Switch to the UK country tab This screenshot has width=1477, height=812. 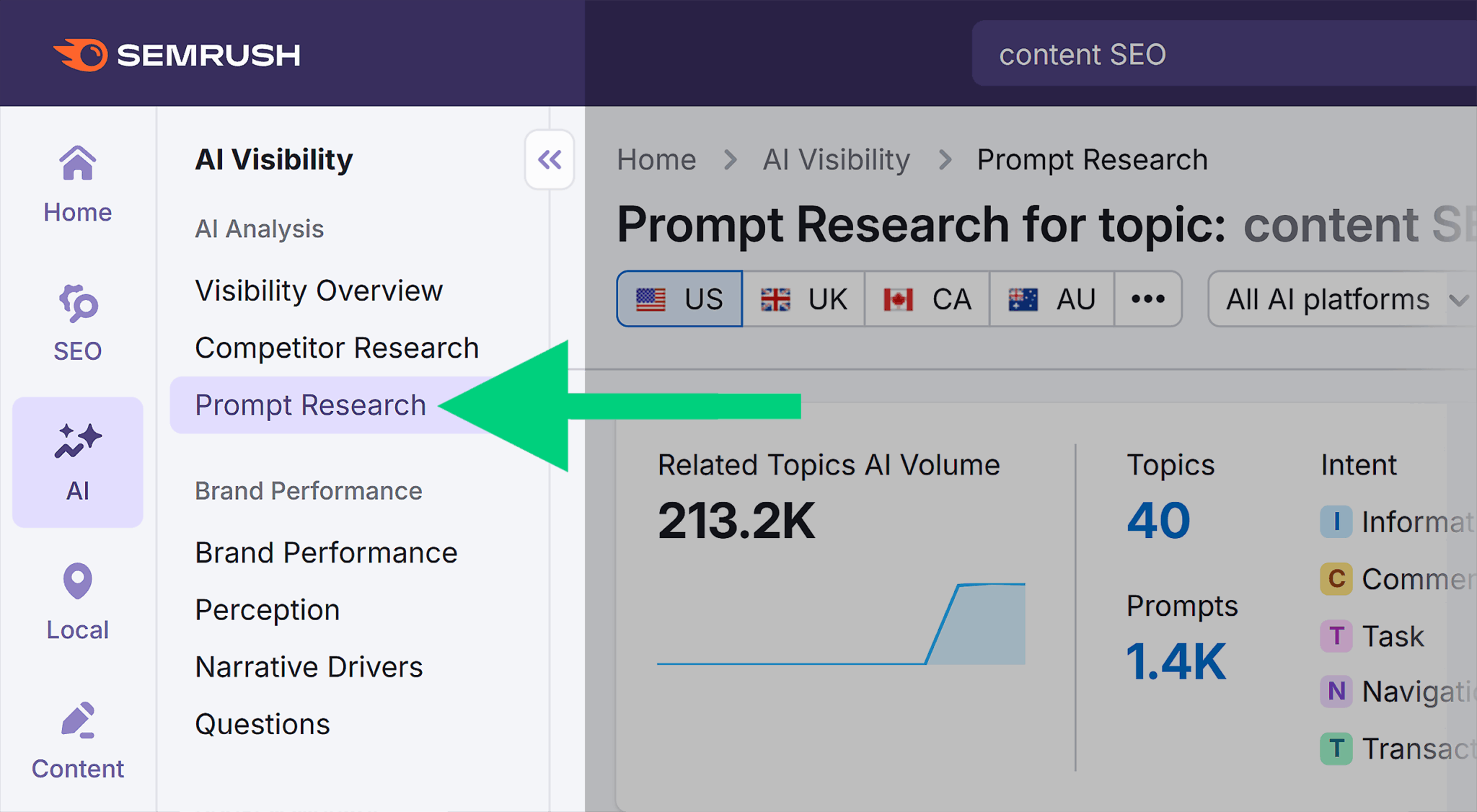tap(803, 299)
